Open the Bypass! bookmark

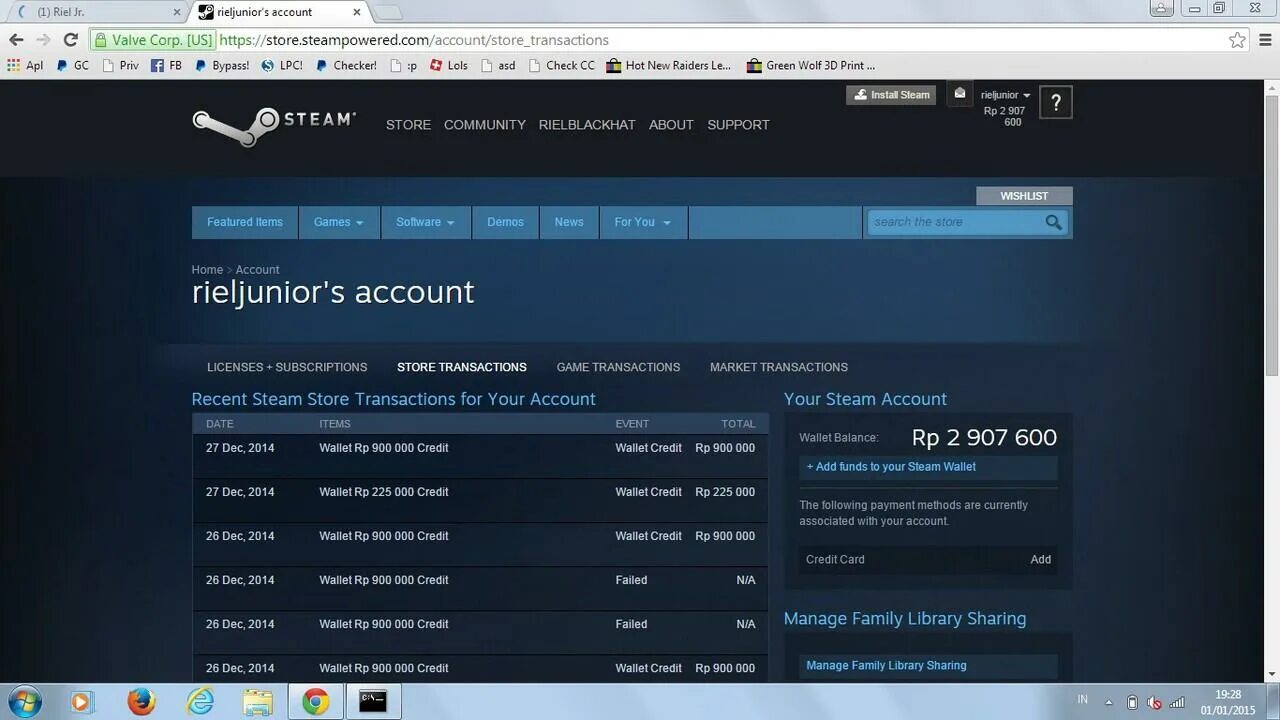(221, 65)
